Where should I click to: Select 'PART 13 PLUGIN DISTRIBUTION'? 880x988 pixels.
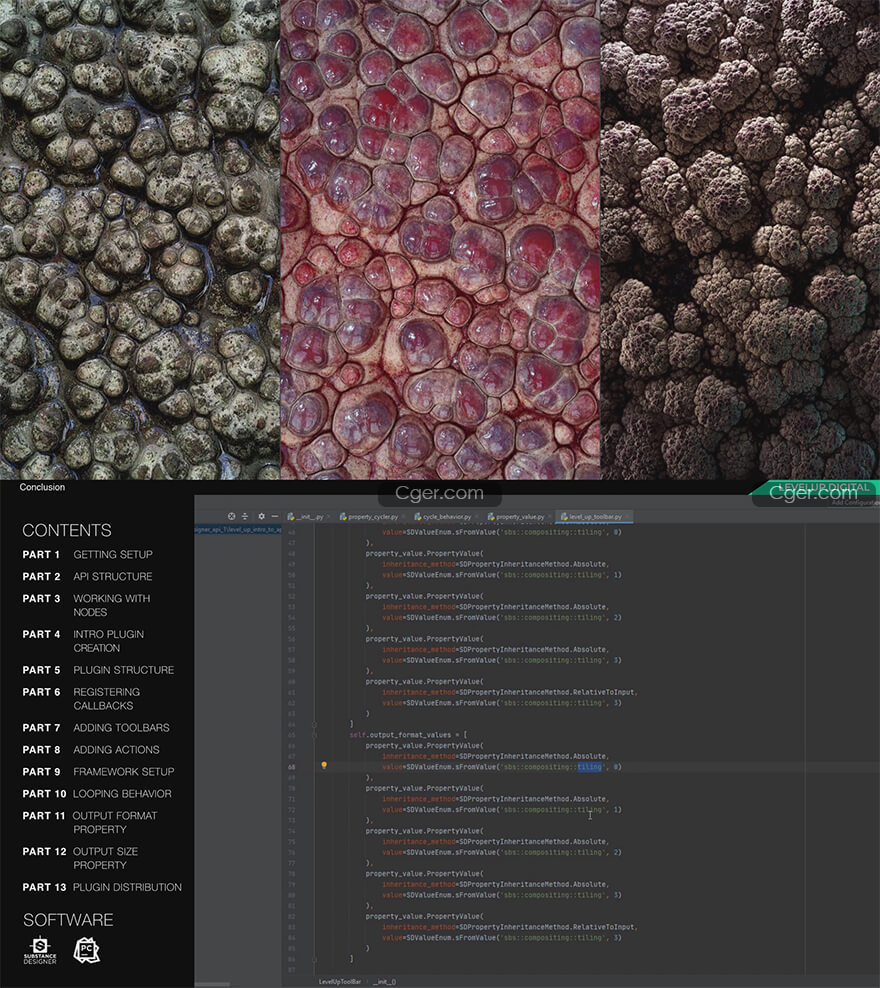(x=102, y=887)
